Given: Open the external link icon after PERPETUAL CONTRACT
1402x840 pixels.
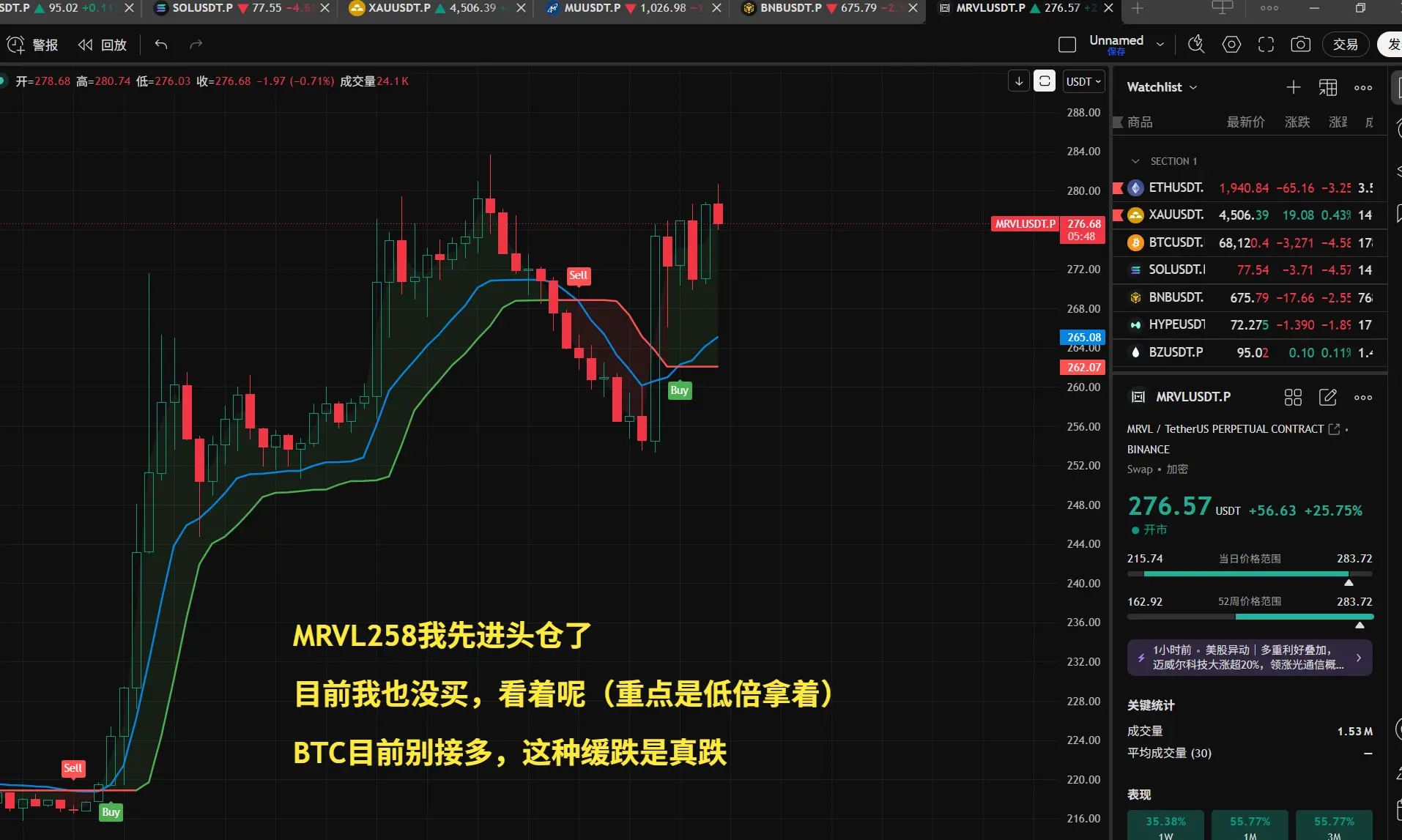Looking at the screenshot, I should [1334, 429].
